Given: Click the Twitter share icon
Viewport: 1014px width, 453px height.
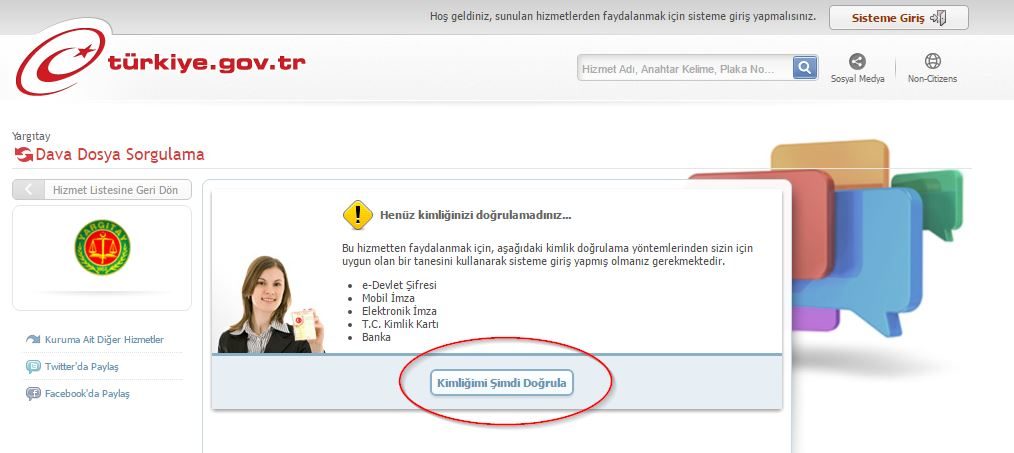Looking at the screenshot, I should [x=33, y=367].
